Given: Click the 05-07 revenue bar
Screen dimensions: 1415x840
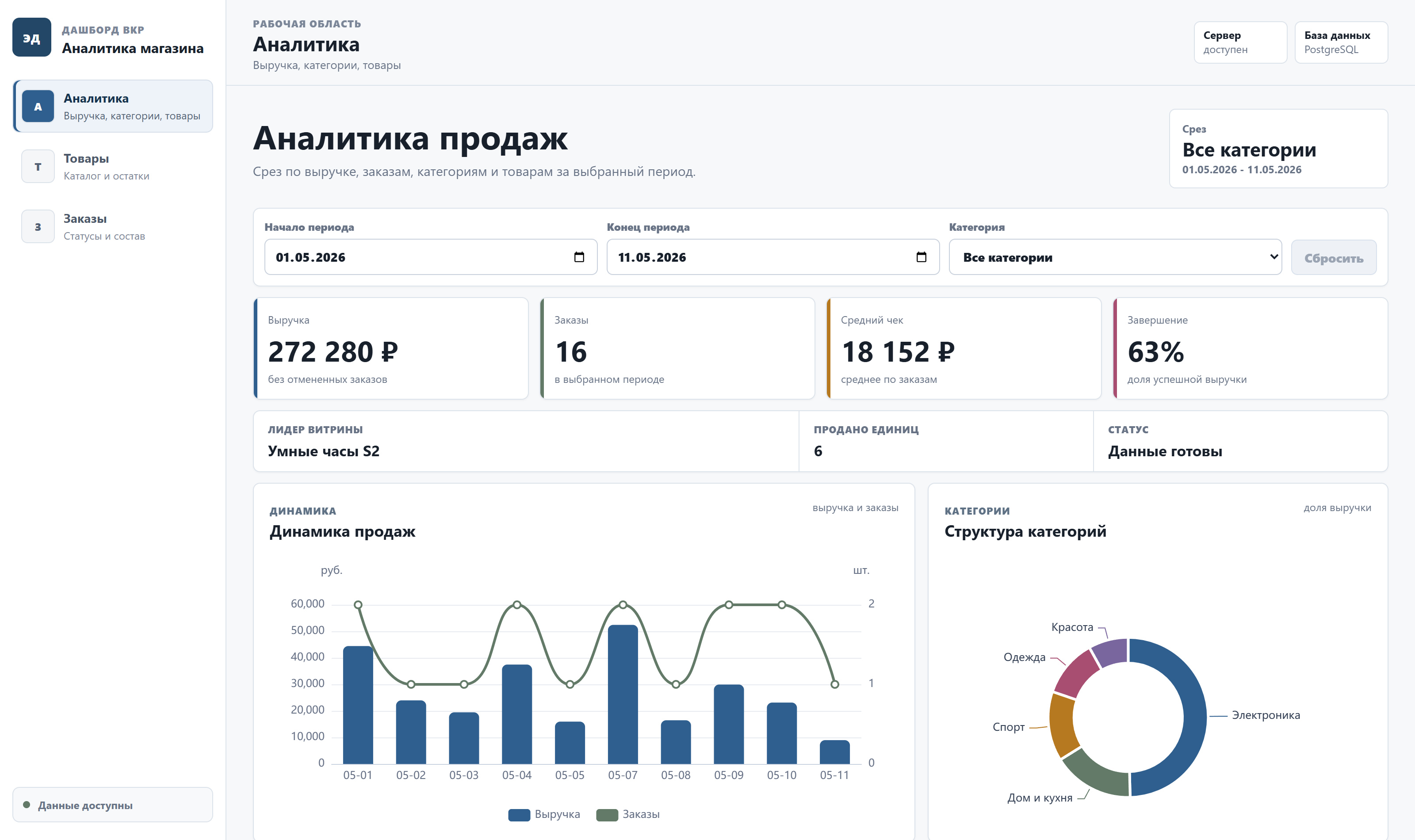Looking at the screenshot, I should 623,694.
